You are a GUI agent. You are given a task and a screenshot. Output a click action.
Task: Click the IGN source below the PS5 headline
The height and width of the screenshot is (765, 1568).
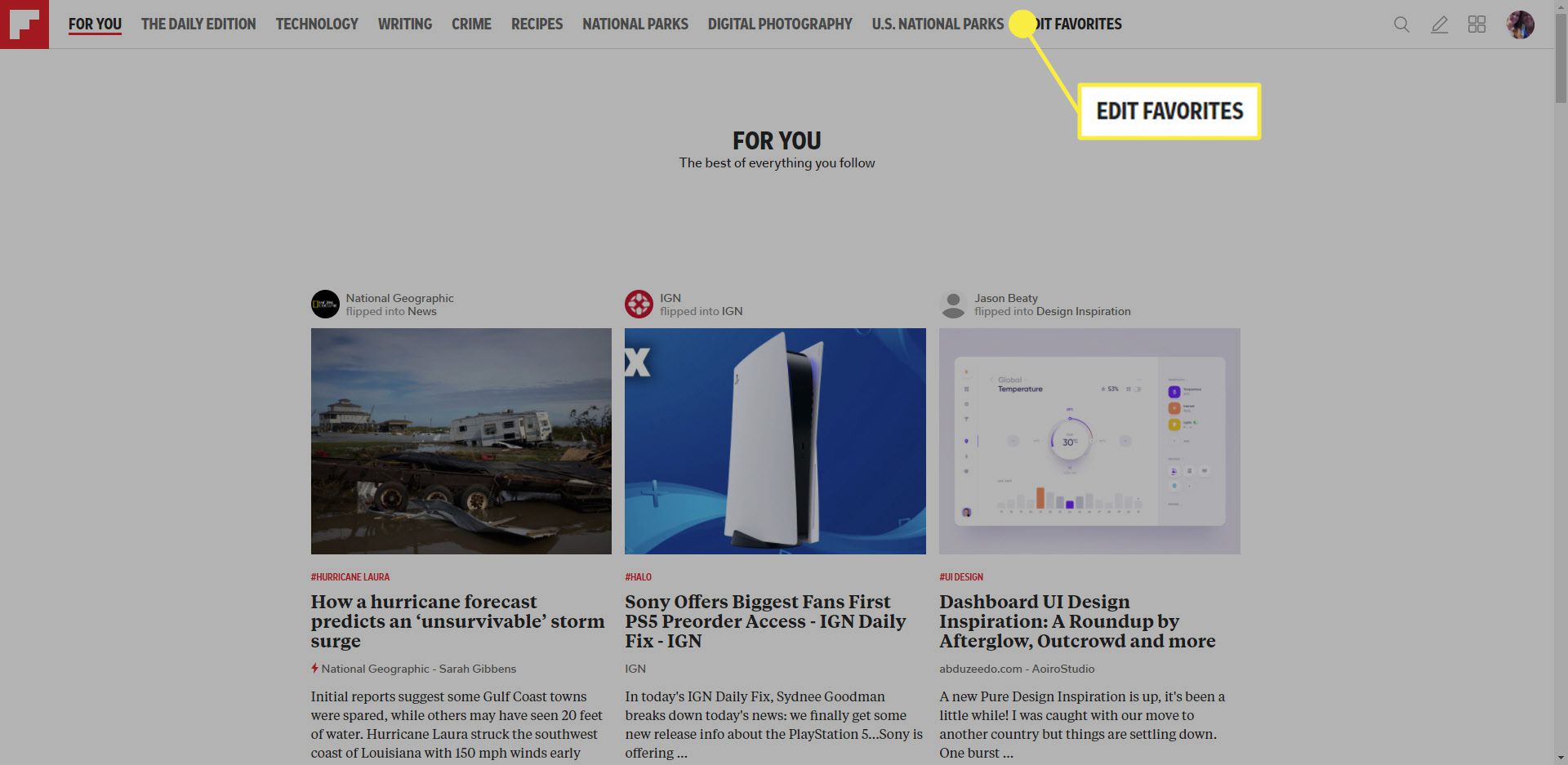[635, 669]
